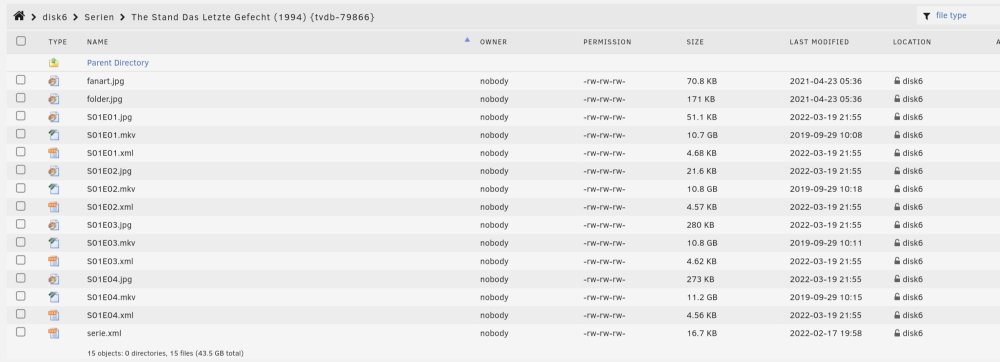Sort by the Permission column header
Screen dimensions: 1000x362
607,42
